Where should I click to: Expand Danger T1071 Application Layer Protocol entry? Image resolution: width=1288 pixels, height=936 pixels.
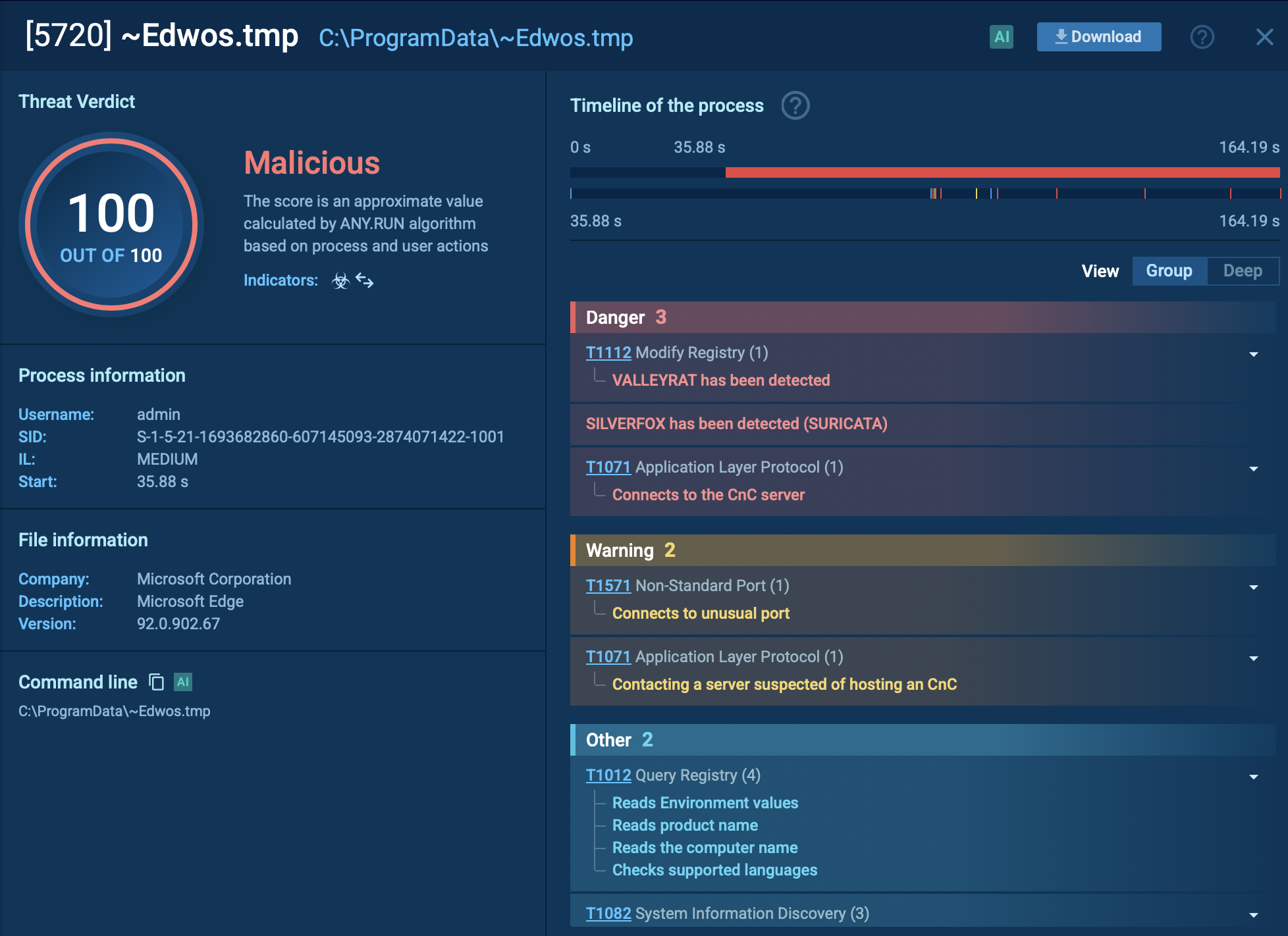[1253, 469]
